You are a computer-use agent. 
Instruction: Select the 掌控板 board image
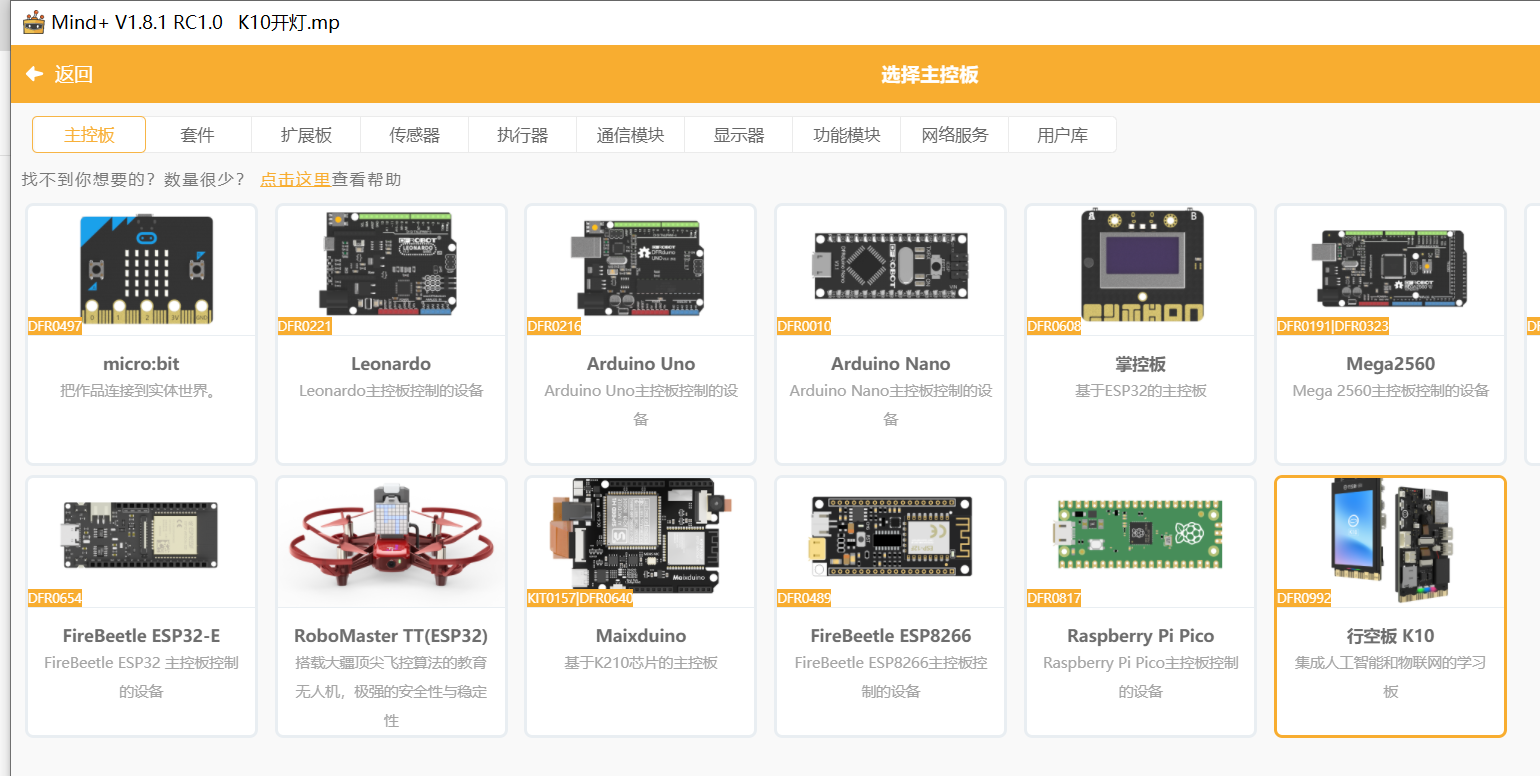point(1141,265)
